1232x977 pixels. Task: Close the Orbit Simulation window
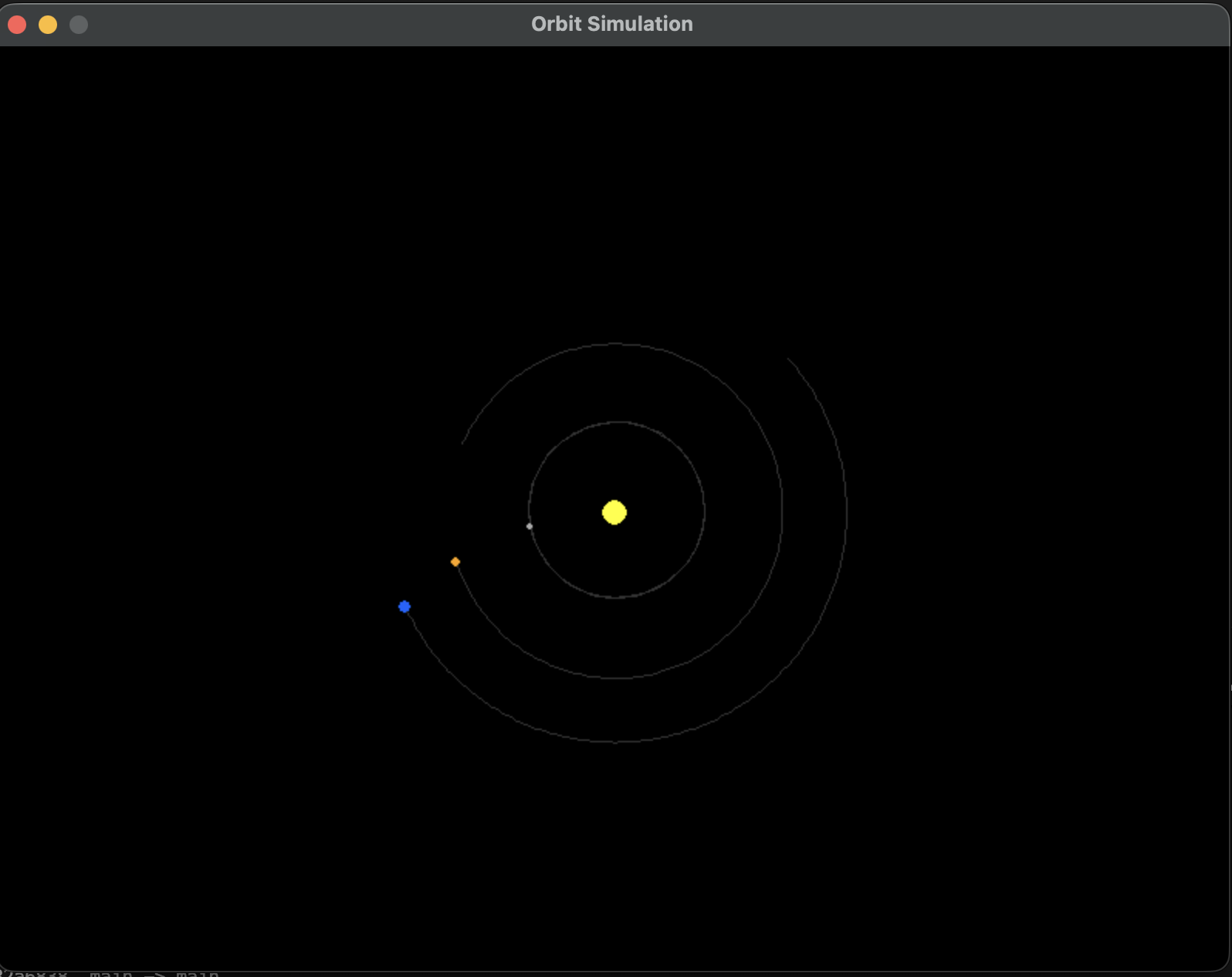[x=17, y=25]
